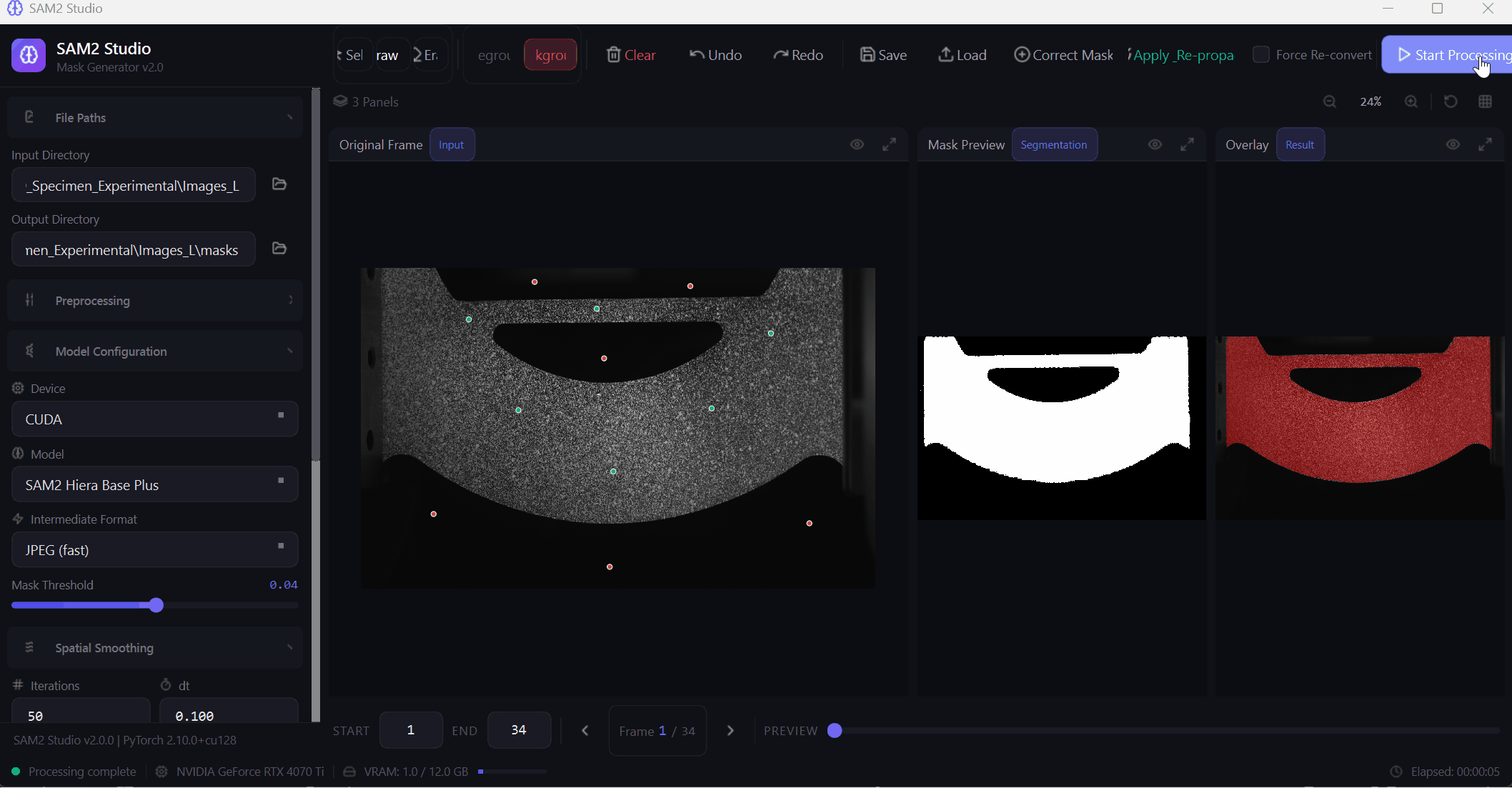Open the Model dropdown showing SAM2 Hiera Base Plus

pos(154,484)
